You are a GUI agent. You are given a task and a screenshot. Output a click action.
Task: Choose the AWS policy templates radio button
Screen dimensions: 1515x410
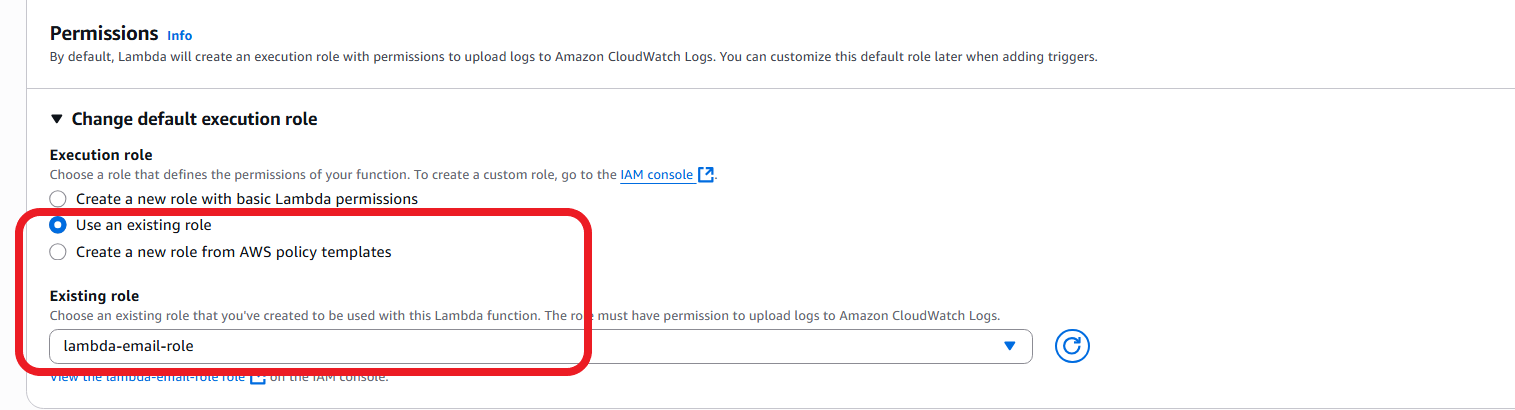59,252
